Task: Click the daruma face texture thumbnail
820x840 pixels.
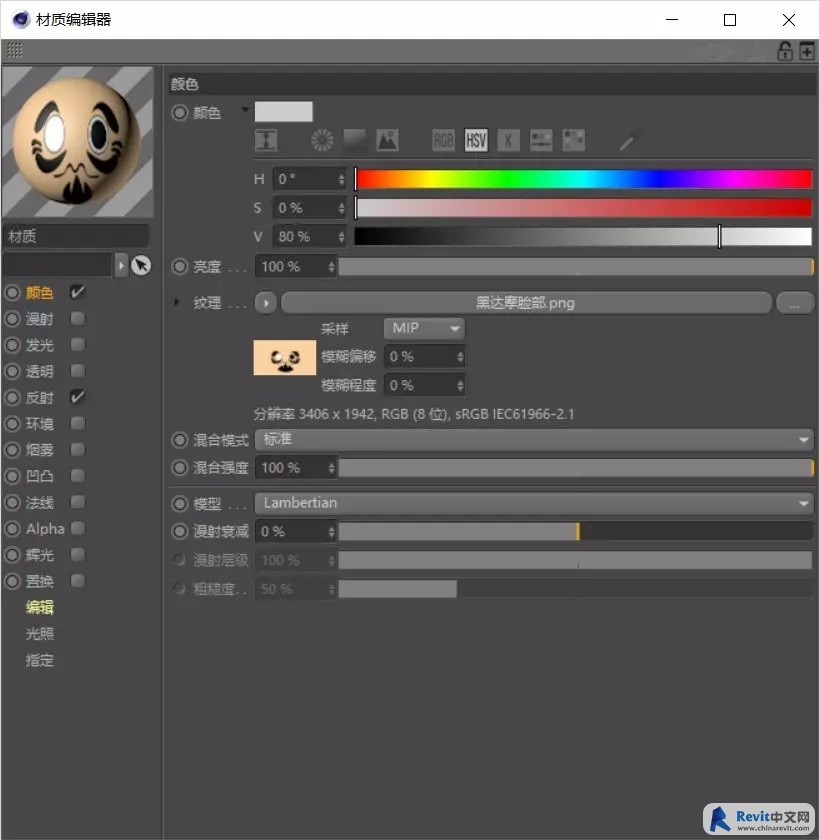Action: [284, 357]
